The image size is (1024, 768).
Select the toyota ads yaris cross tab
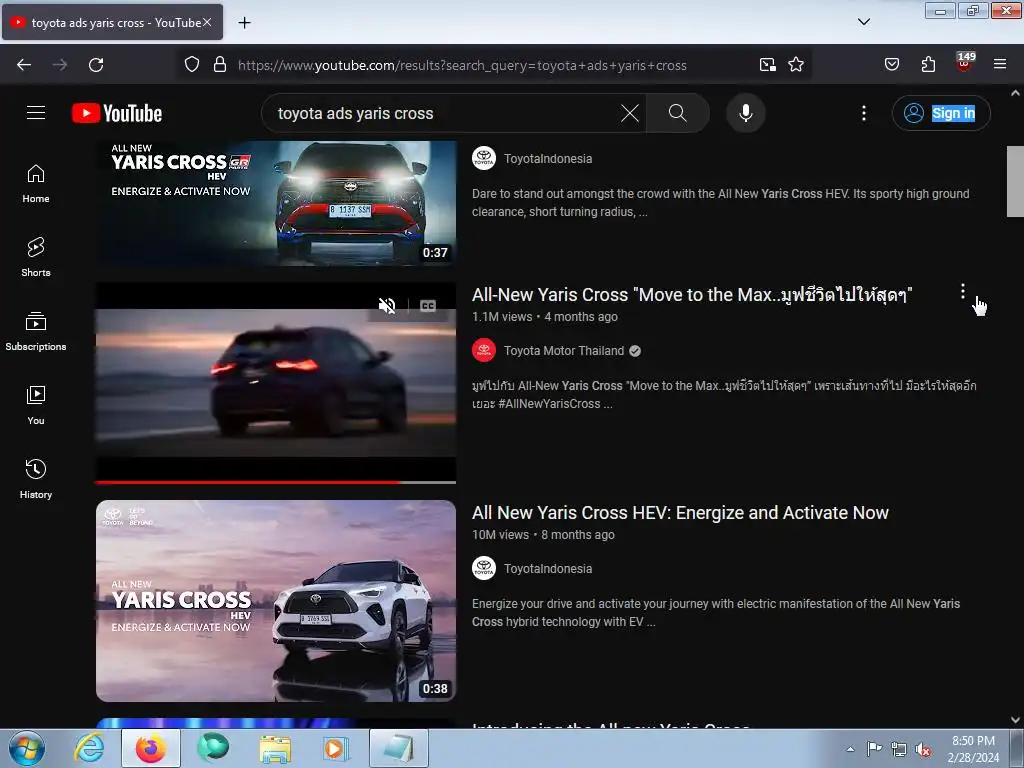click(112, 23)
